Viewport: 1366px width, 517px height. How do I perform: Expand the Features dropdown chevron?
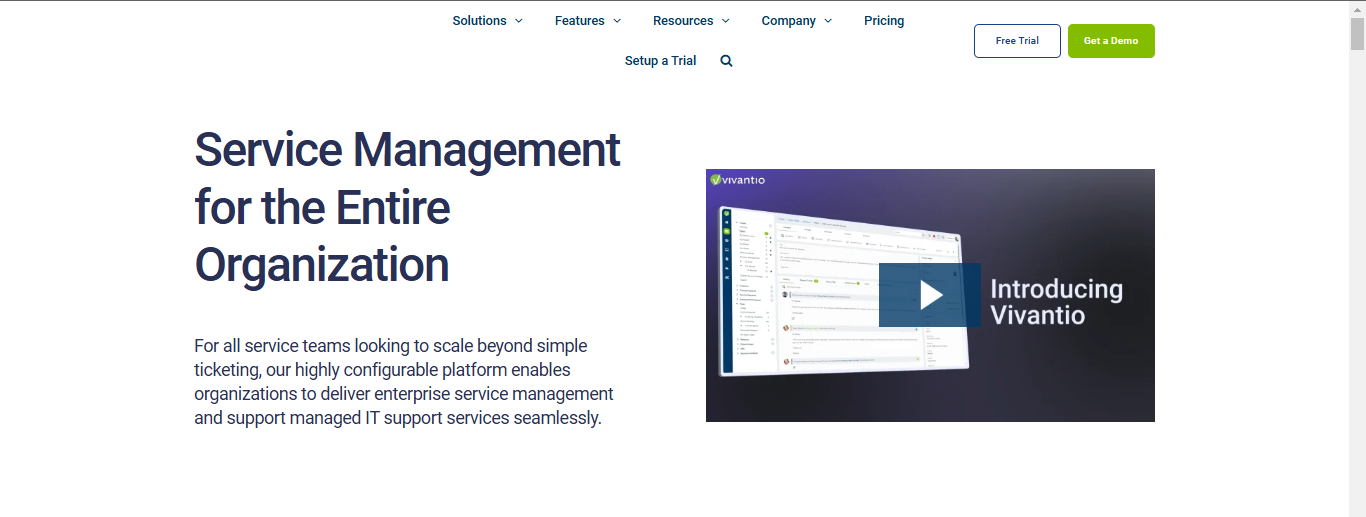617,21
